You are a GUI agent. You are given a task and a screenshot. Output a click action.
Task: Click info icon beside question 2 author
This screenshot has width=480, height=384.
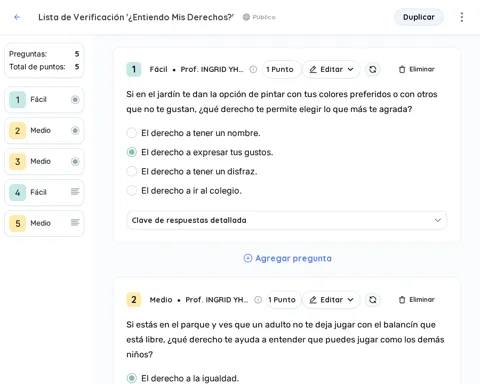point(258,300)
